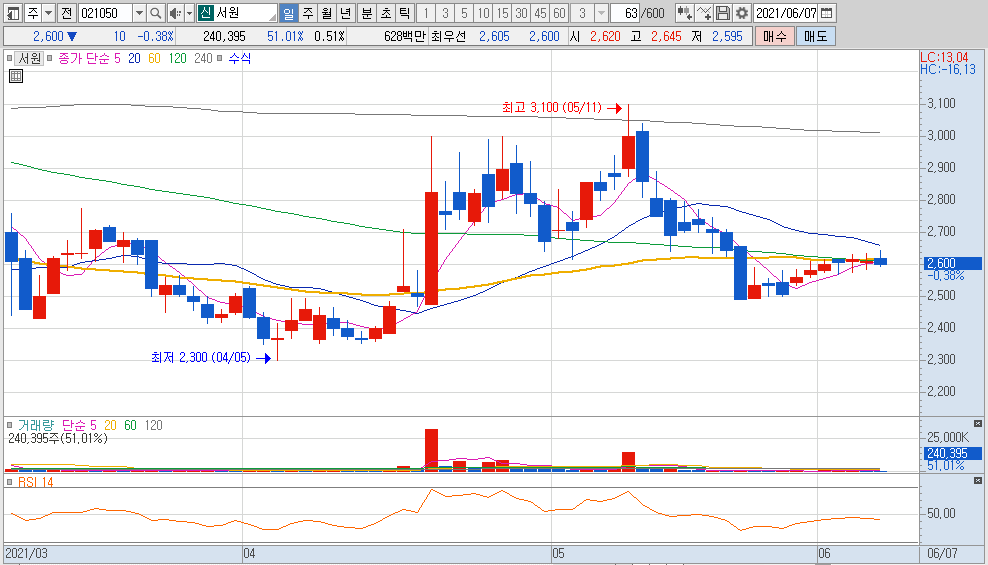Click the green 120 moving average label
Image resolution: width=988 pixels, height=565 pixels.
(178, 59)
